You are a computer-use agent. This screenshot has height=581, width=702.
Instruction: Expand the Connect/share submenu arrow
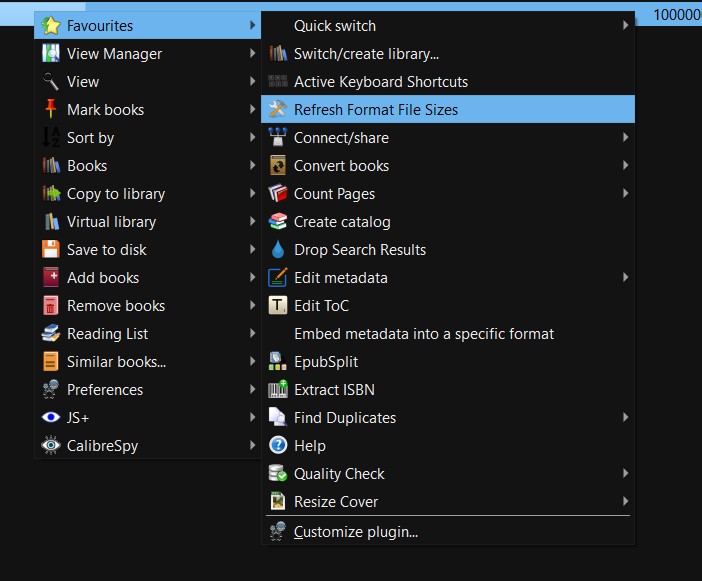[x=626, y=138]
